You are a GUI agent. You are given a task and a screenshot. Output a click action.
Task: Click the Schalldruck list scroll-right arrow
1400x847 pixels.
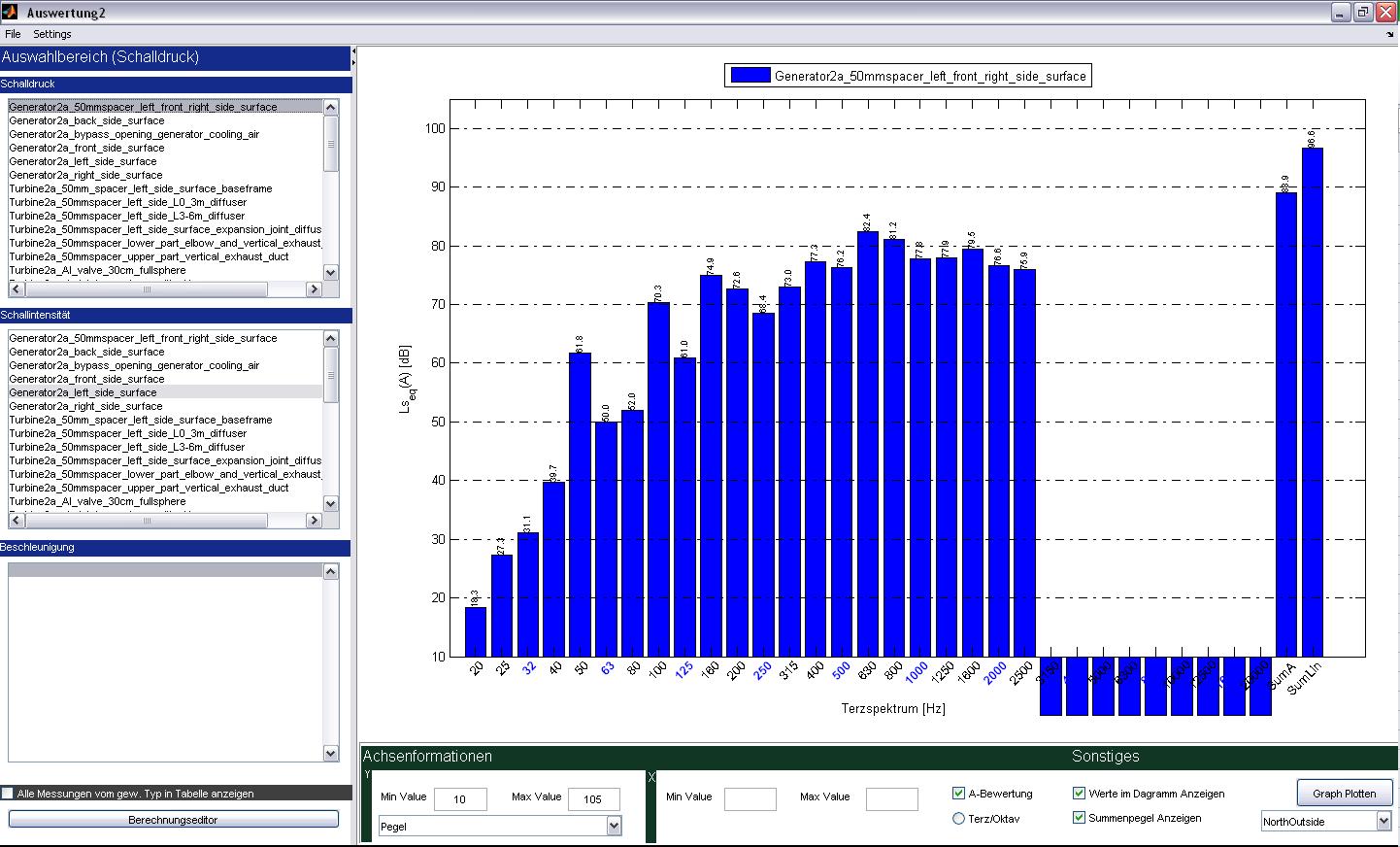pos(314,289)
